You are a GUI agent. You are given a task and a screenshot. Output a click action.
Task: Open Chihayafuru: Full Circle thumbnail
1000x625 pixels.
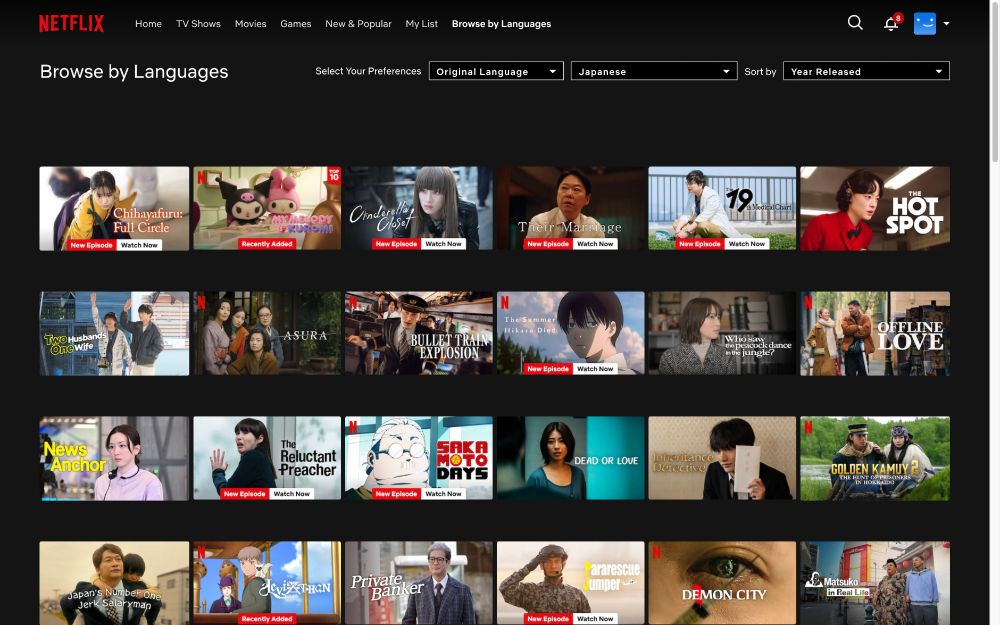[114, 209]
